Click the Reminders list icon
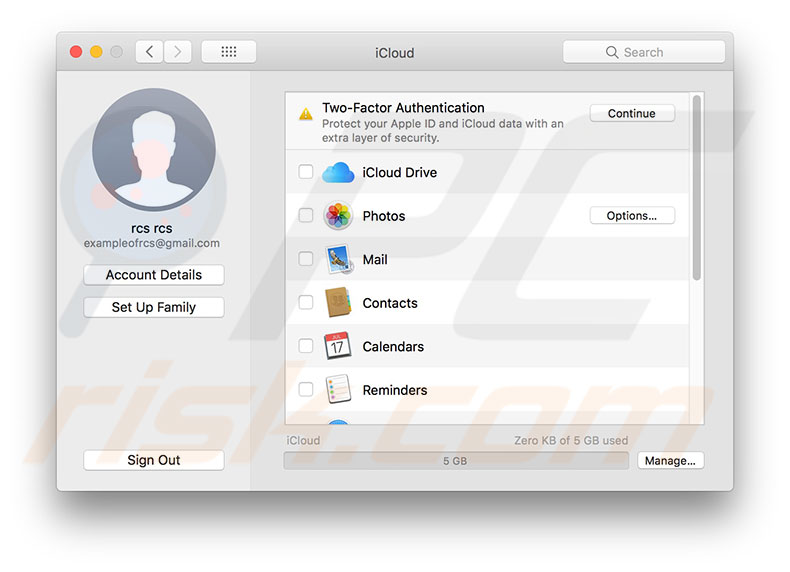790x572 pixels. tap(338, 389)
